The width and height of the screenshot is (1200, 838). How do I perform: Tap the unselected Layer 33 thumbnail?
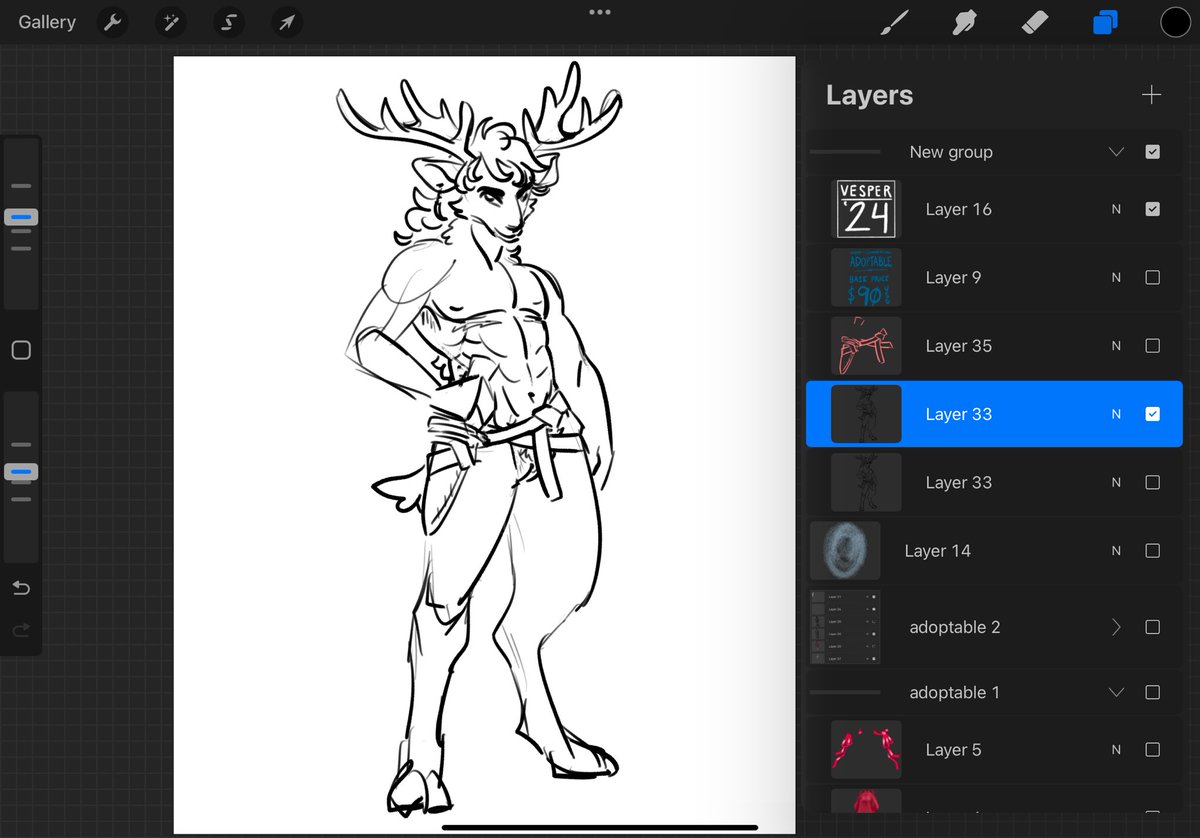pyautogui.click(x=866, y=482)
